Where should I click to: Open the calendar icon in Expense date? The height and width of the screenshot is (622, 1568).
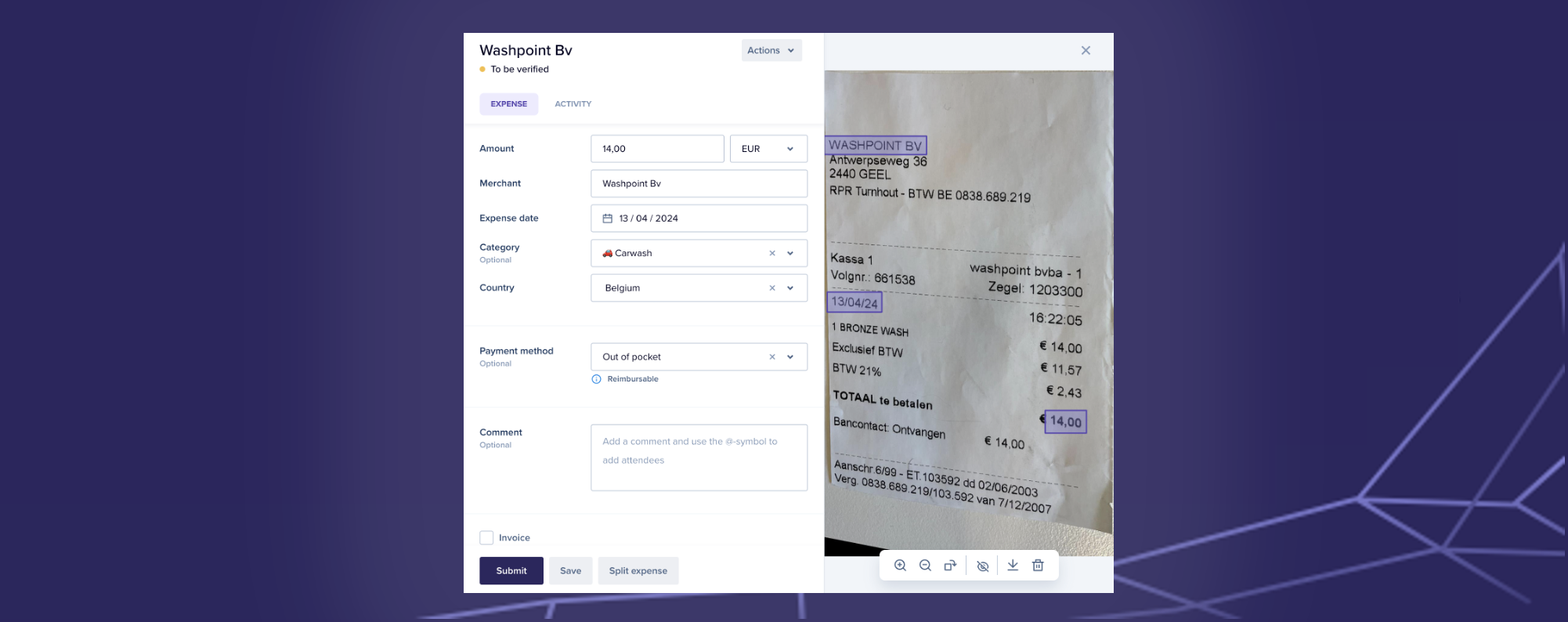point(607,219)
